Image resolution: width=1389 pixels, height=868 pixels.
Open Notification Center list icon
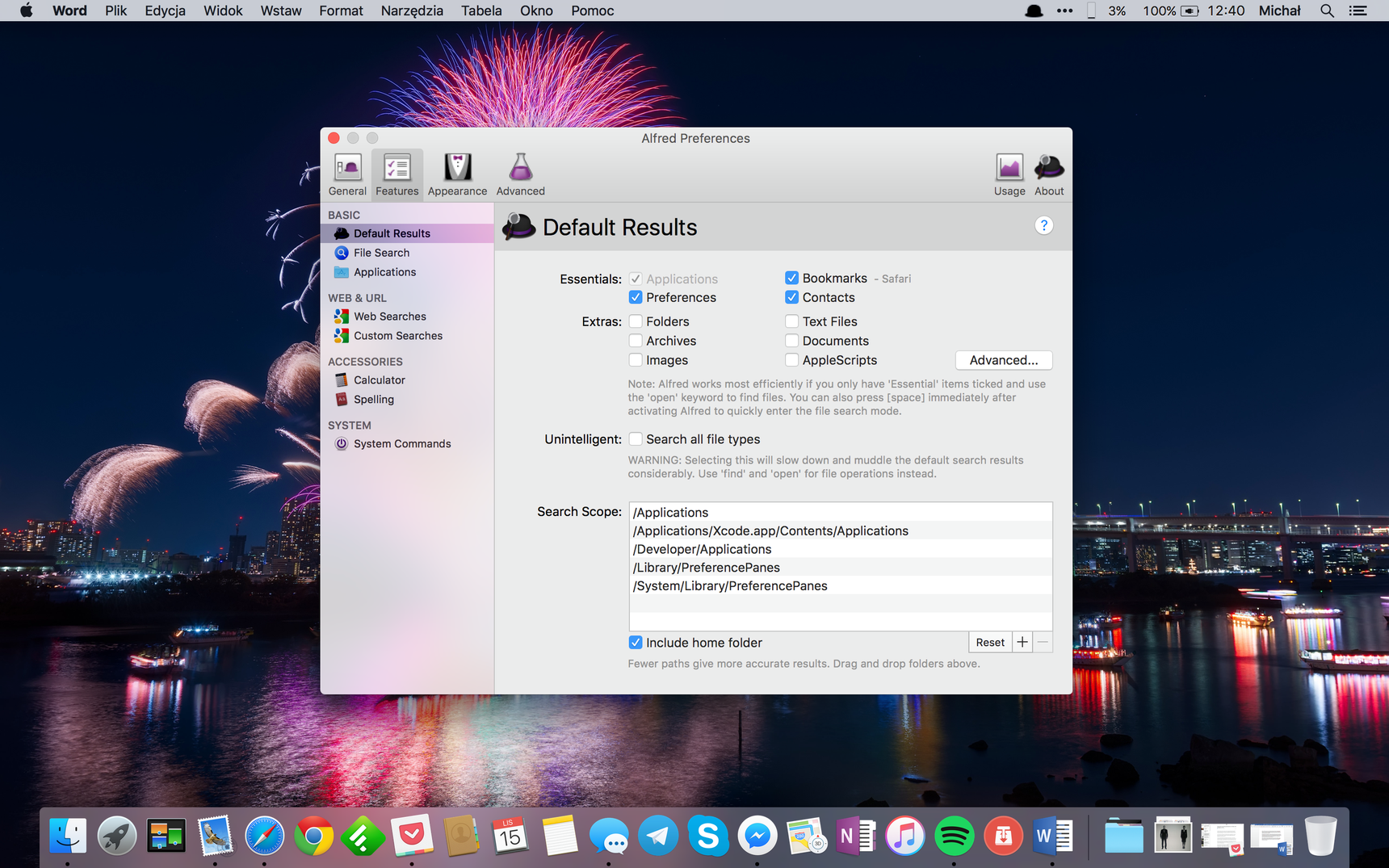point(1358,10)
